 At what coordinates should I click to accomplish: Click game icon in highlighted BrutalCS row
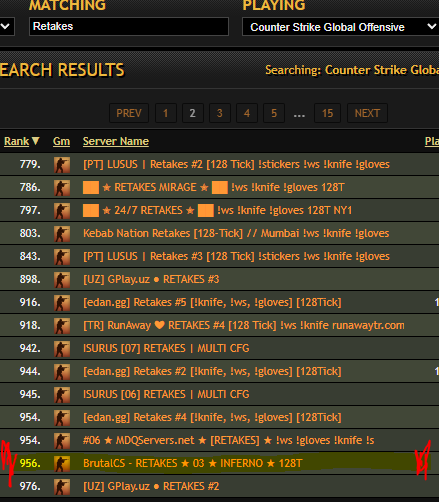(62, 464)
